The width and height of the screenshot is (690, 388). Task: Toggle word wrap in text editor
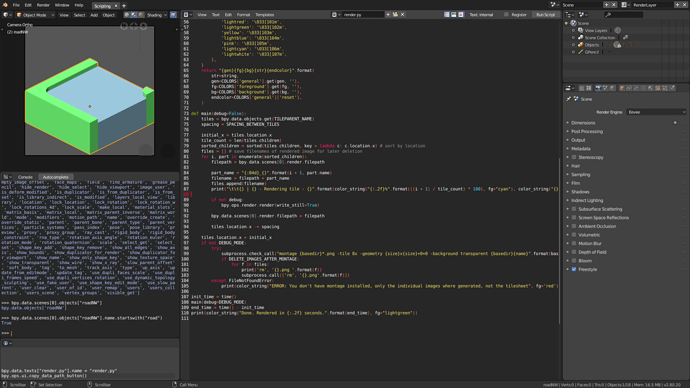point(454,15)
